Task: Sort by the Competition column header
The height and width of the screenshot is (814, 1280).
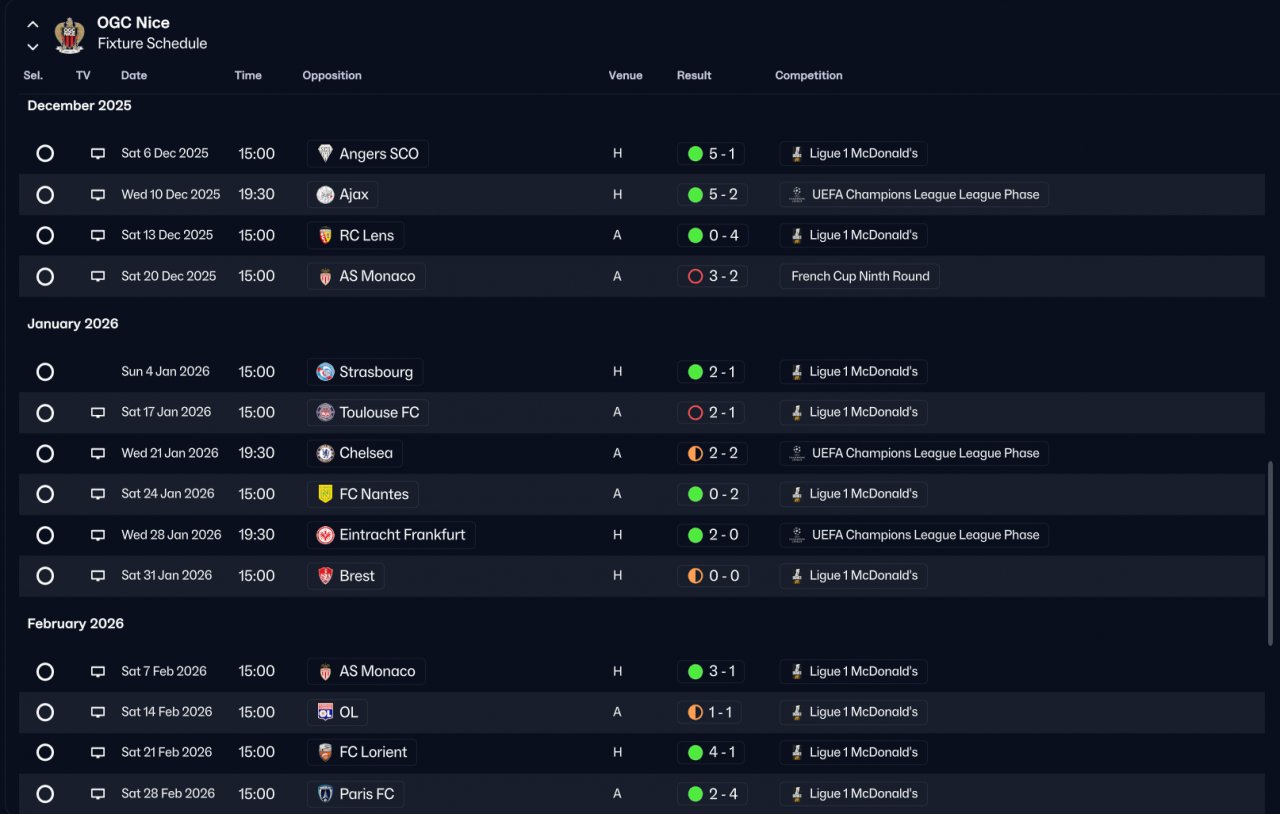Action: (809, 75)
